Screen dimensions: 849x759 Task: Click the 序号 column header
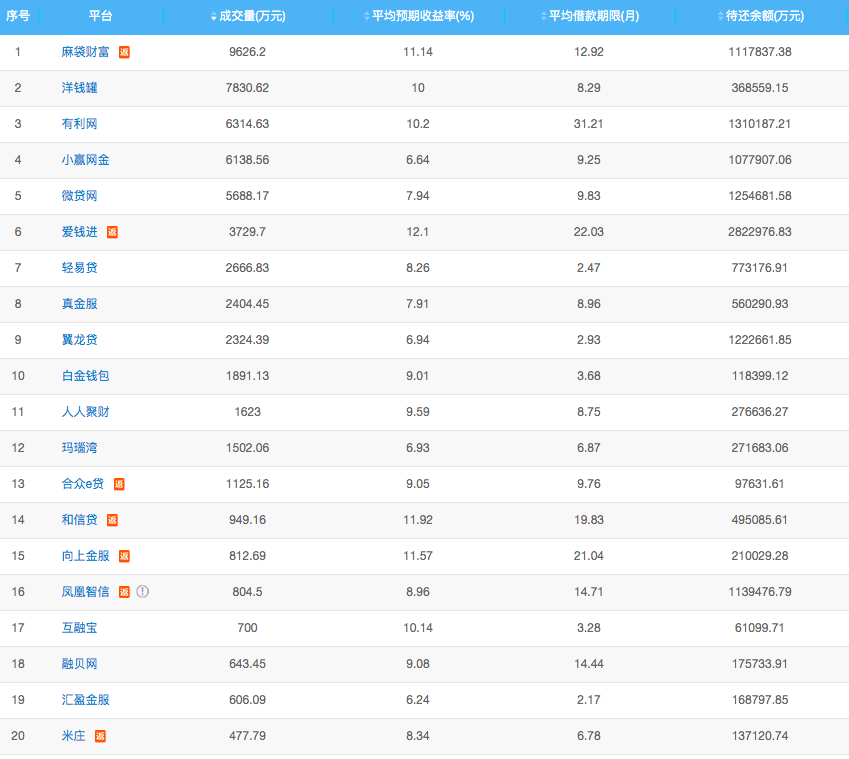click(18, 16)
